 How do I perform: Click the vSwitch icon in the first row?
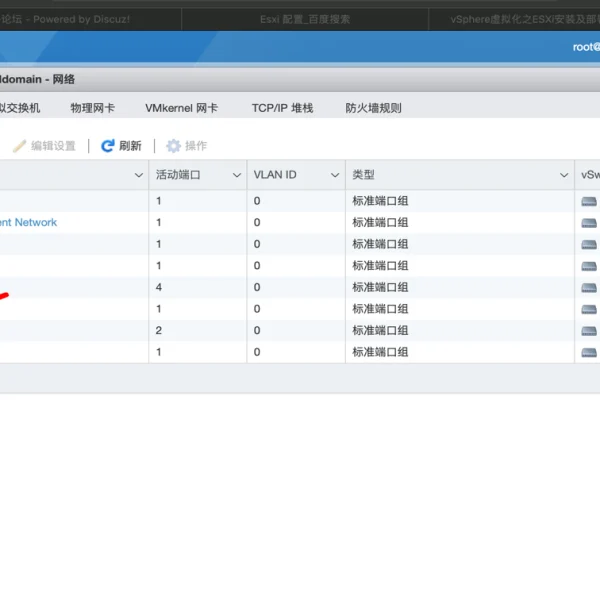click(589, 201)
